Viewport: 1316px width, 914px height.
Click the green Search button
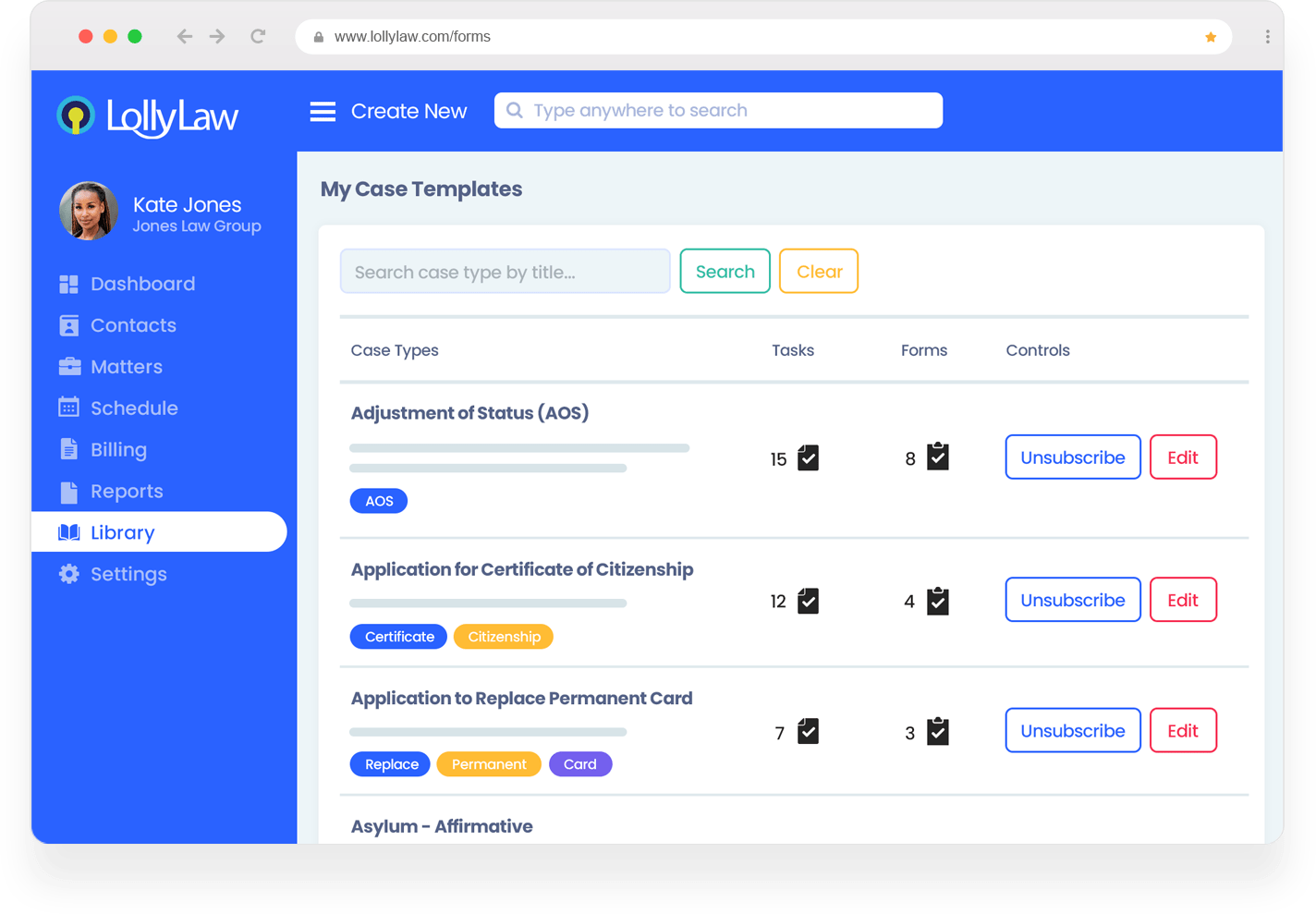point(725,271)
